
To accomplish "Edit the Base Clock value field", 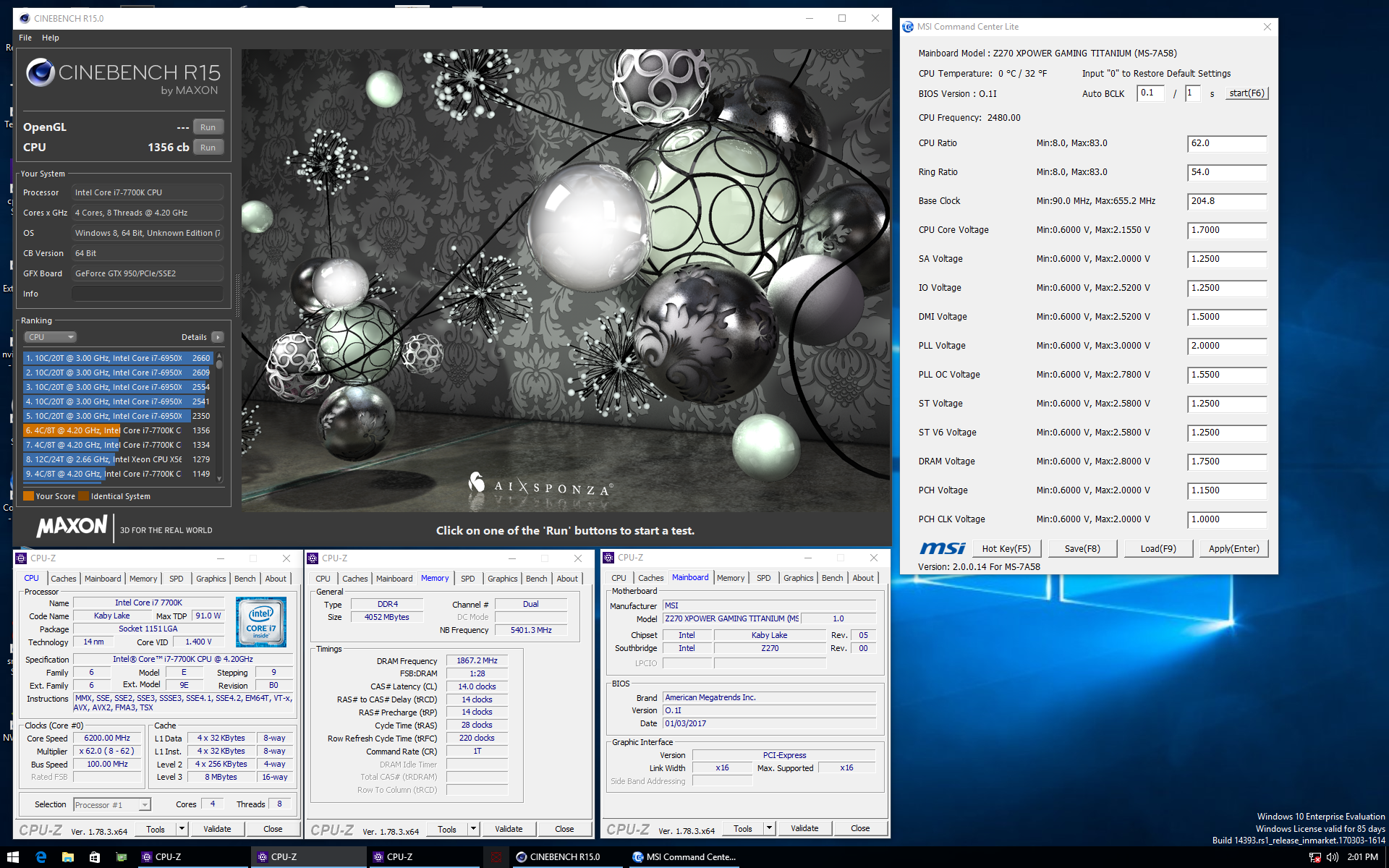I will 1227,201.
